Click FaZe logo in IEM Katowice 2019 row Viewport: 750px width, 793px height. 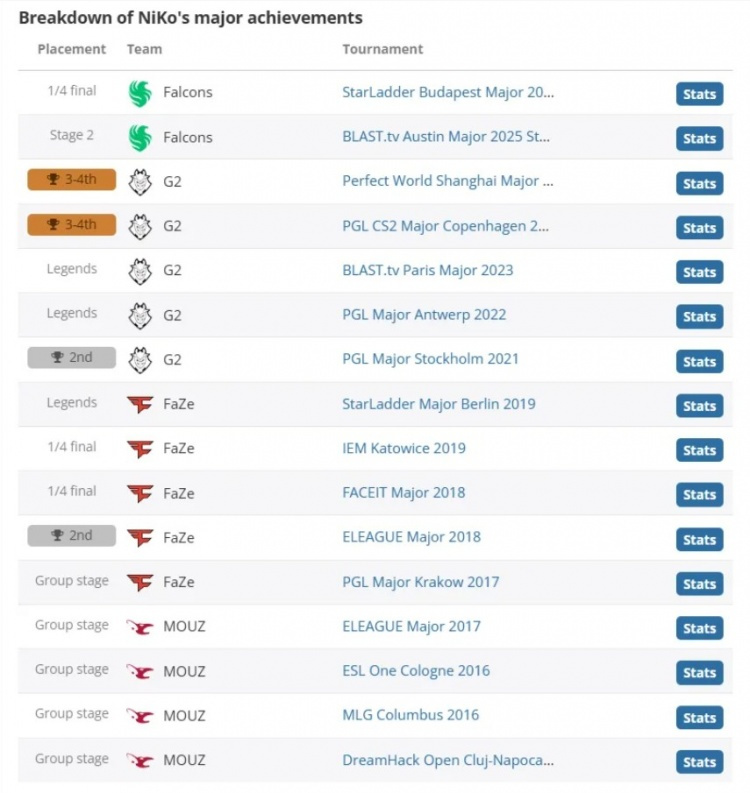(x=140, y=449)
